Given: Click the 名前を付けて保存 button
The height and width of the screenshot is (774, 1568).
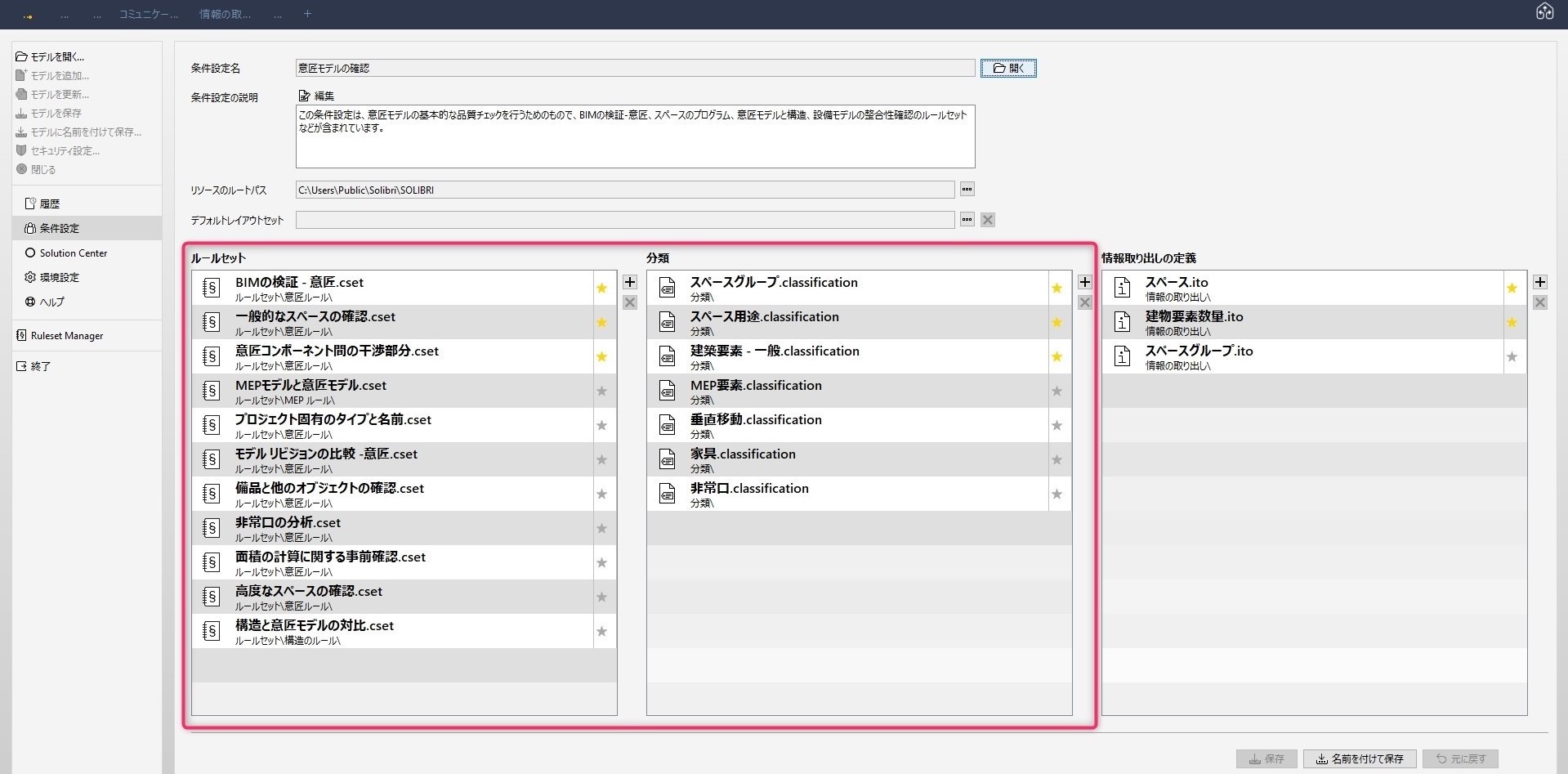Looking at the screenshot, I should click(1360, 759).
